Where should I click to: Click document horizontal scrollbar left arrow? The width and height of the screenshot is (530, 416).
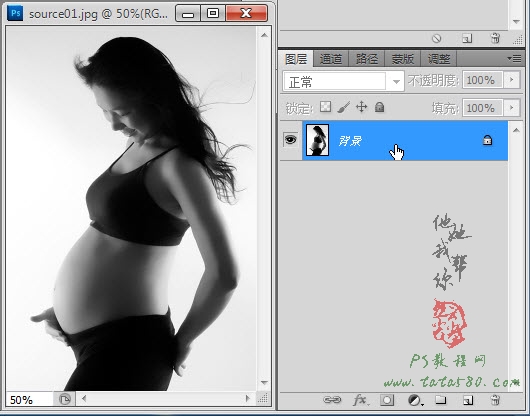point(84,399)
